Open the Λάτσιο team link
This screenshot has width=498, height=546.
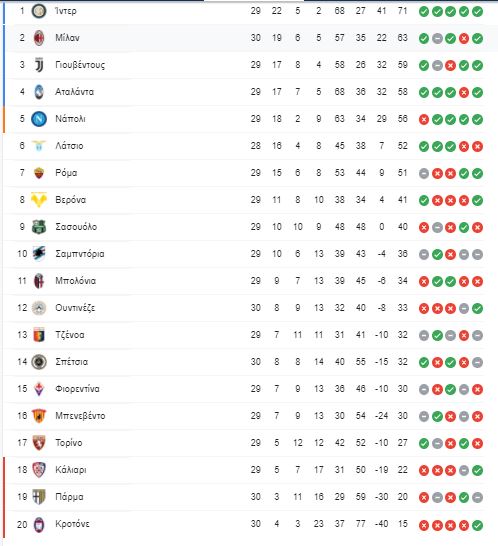tap(69, 146)
